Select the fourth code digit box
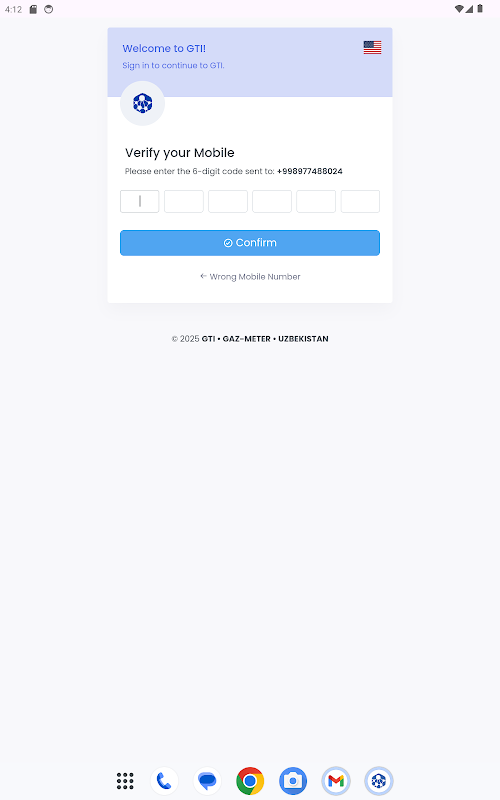500x800 pixels. point(272,201)
